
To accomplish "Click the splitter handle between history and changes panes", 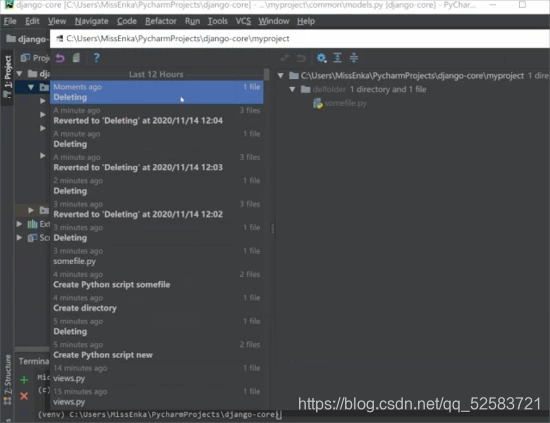I will [273, 229].
